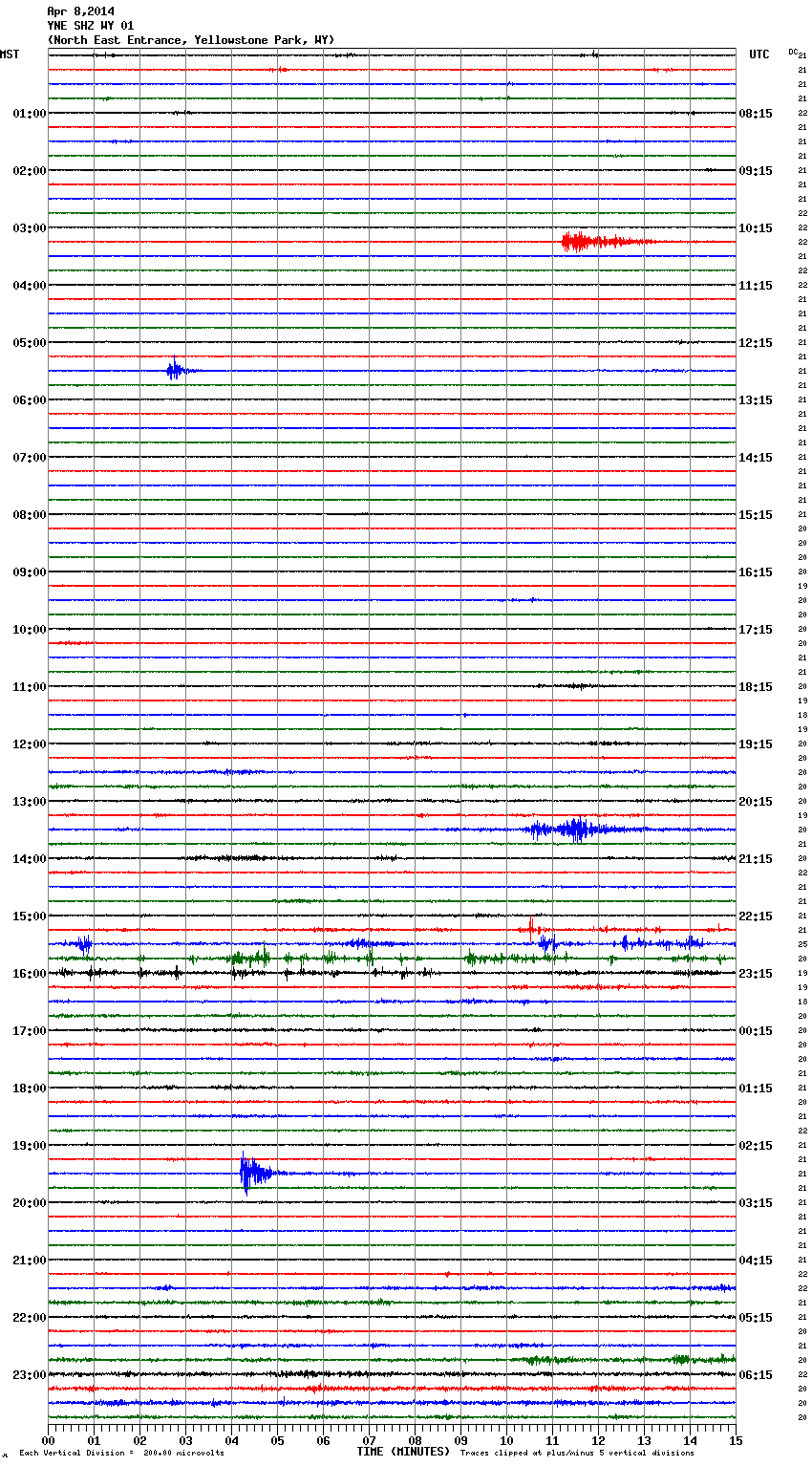812x1466 pixels.
Task: Click minute 12 on the bottom axis
Action: (598, 1440)
